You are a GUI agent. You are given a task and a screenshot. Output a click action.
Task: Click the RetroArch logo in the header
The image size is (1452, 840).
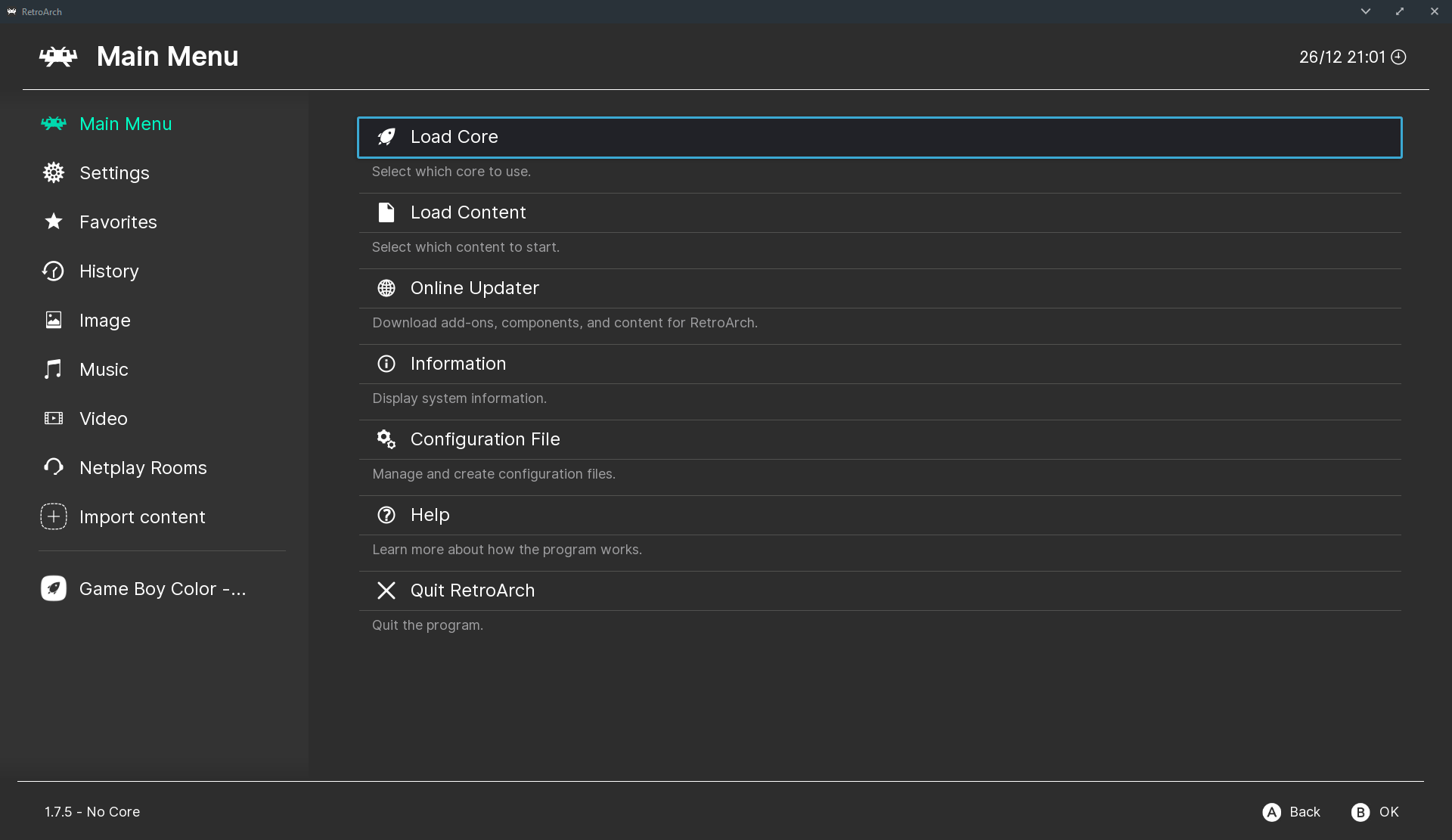coord(57,56)
